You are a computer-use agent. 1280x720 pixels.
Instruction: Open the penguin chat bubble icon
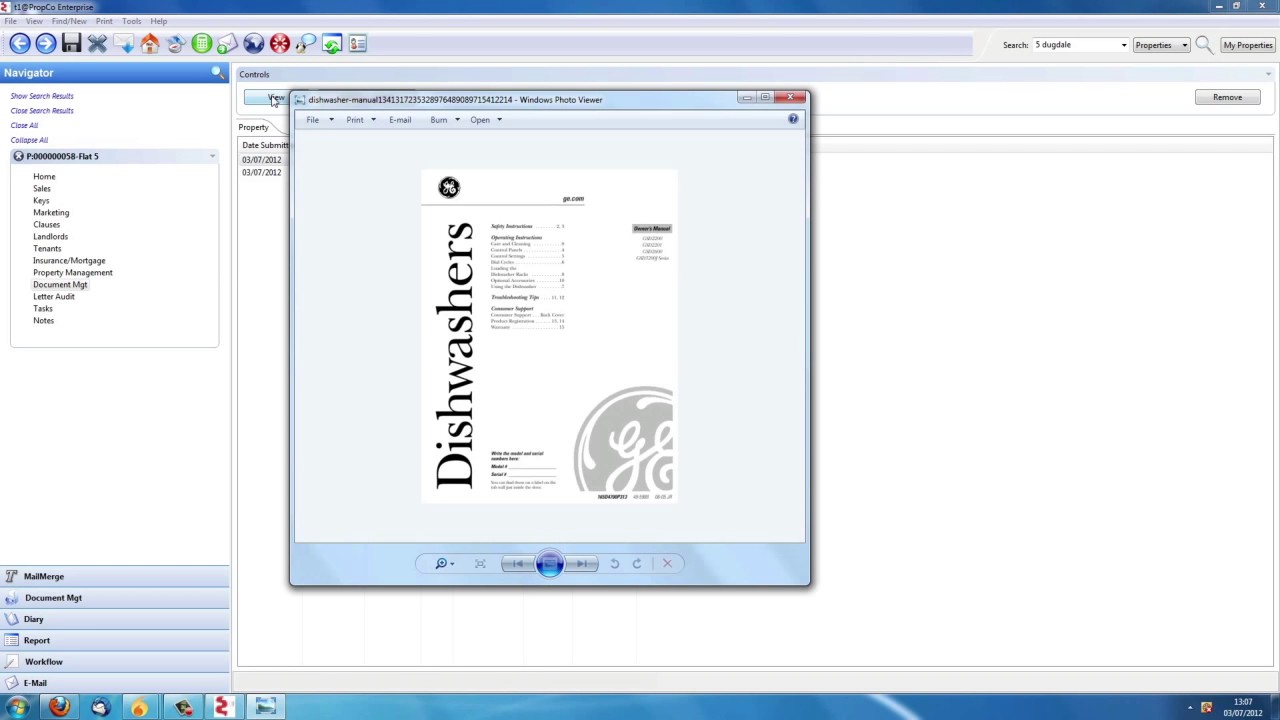tap(305, 44)
